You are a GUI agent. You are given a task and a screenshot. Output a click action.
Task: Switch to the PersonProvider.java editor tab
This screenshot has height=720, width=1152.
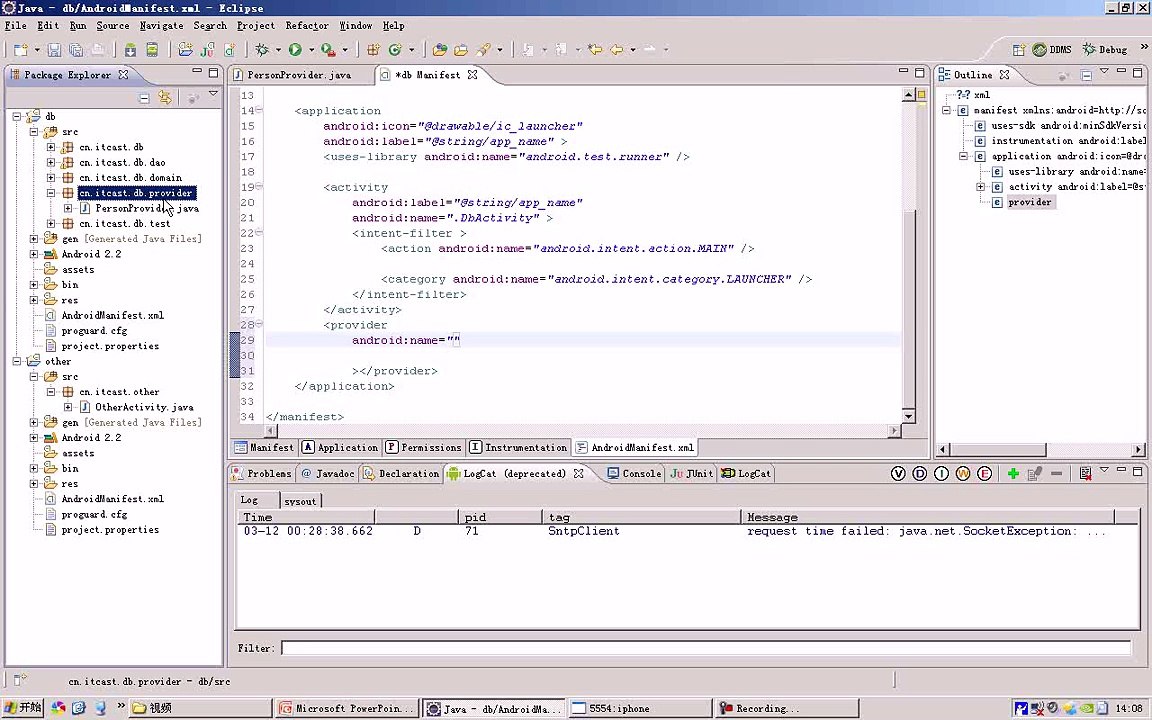pyautogui.click(x=298, y=75)
